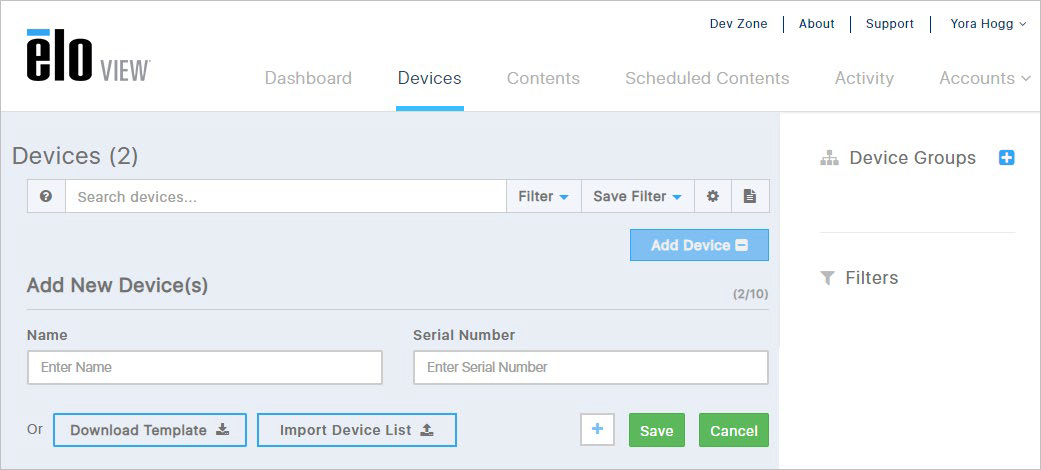Switch to the Dashboard tab
The width and height of the screenshot is (1041, 470).
click(x=308, y=78)
